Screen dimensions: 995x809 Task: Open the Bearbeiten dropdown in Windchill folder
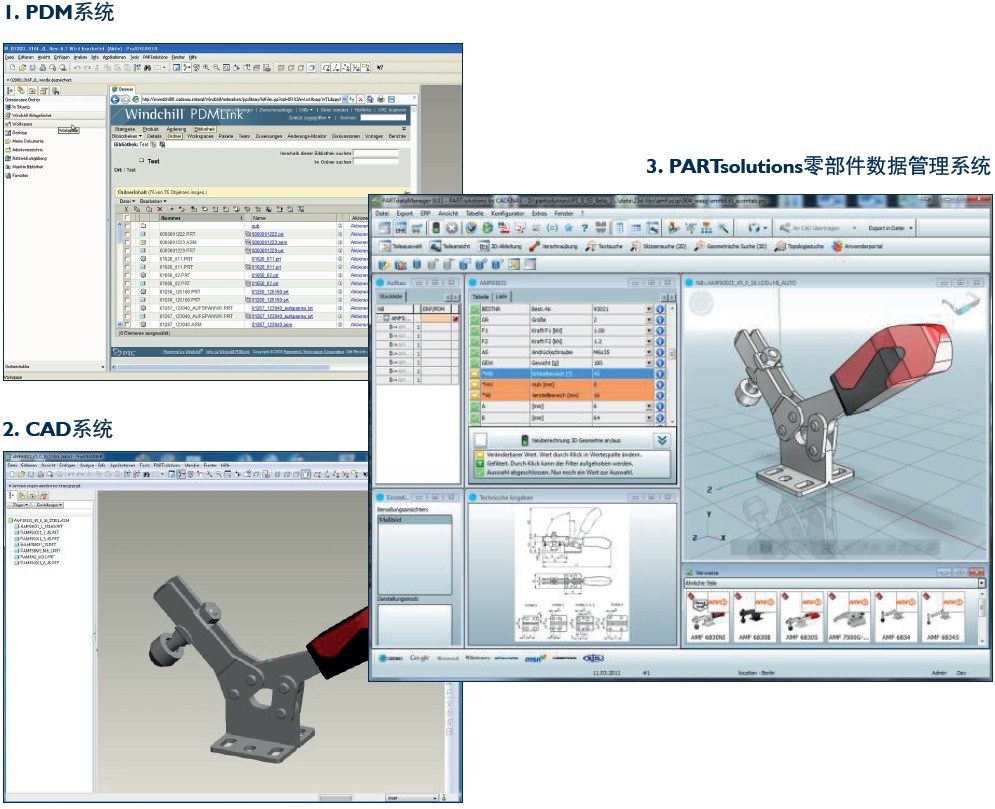click(154, 201)
